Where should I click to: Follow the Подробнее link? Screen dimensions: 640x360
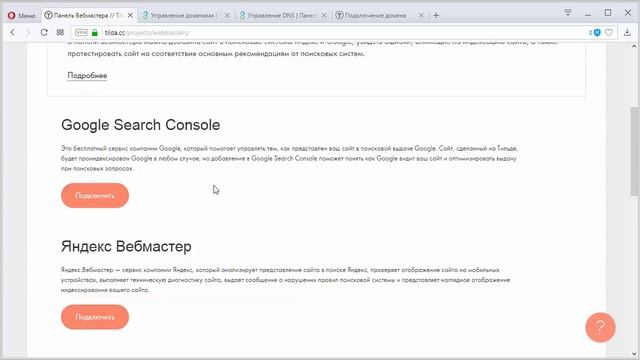point(87,76)
